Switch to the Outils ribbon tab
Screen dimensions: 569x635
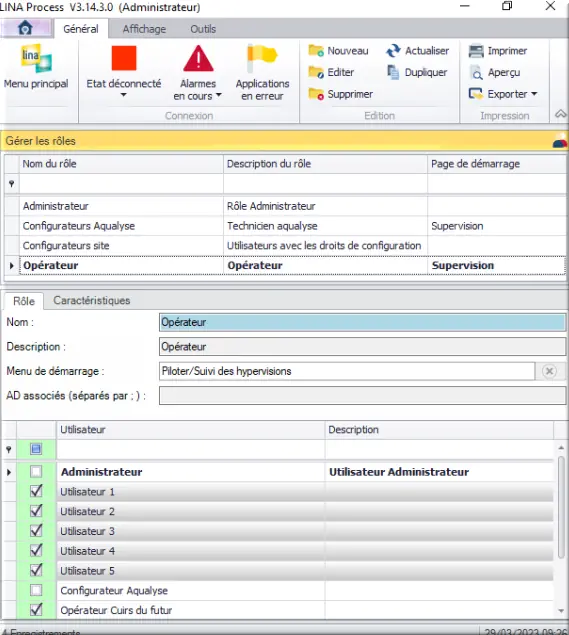203,29
